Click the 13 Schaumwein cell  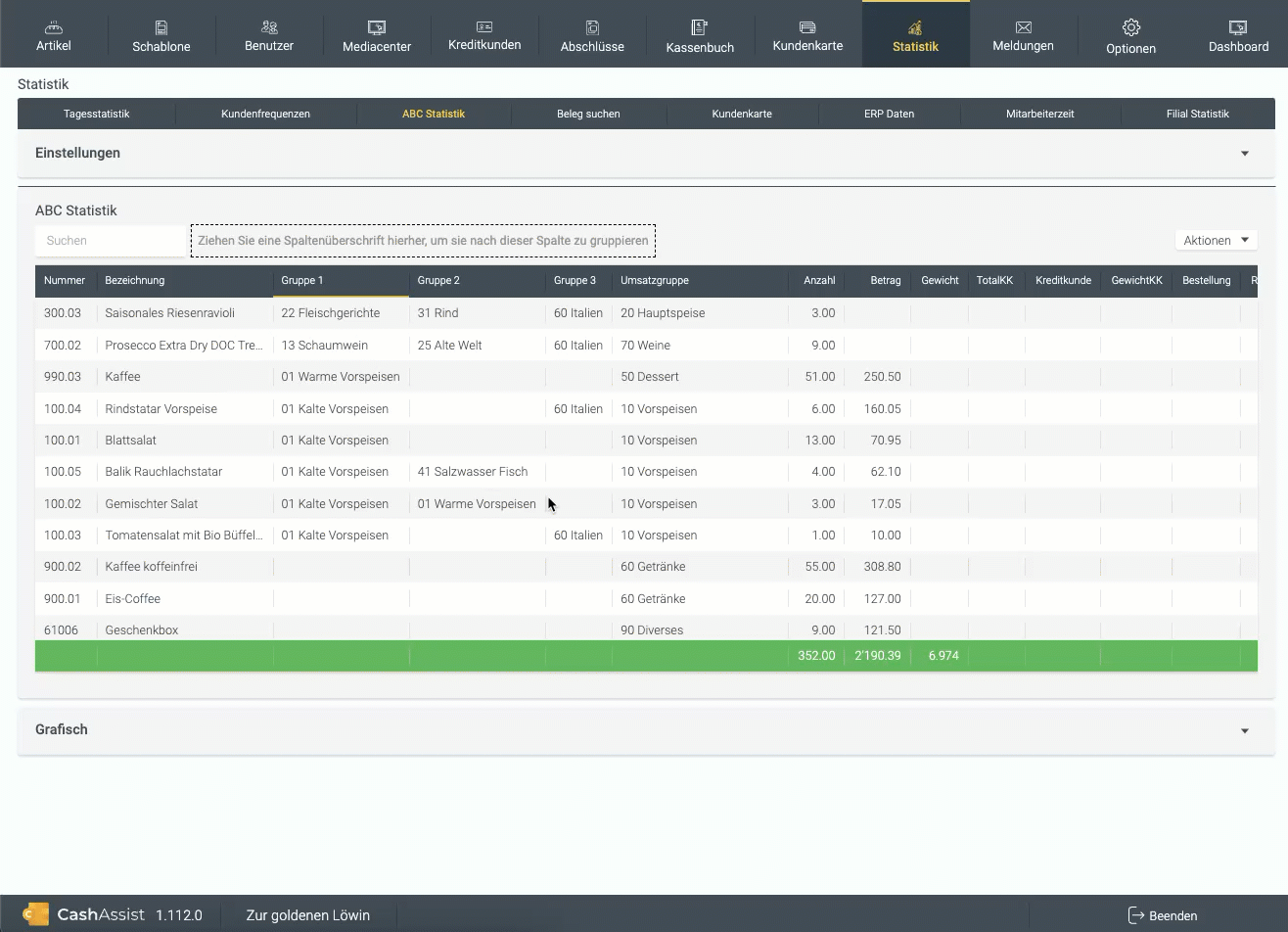click(341, 345)
